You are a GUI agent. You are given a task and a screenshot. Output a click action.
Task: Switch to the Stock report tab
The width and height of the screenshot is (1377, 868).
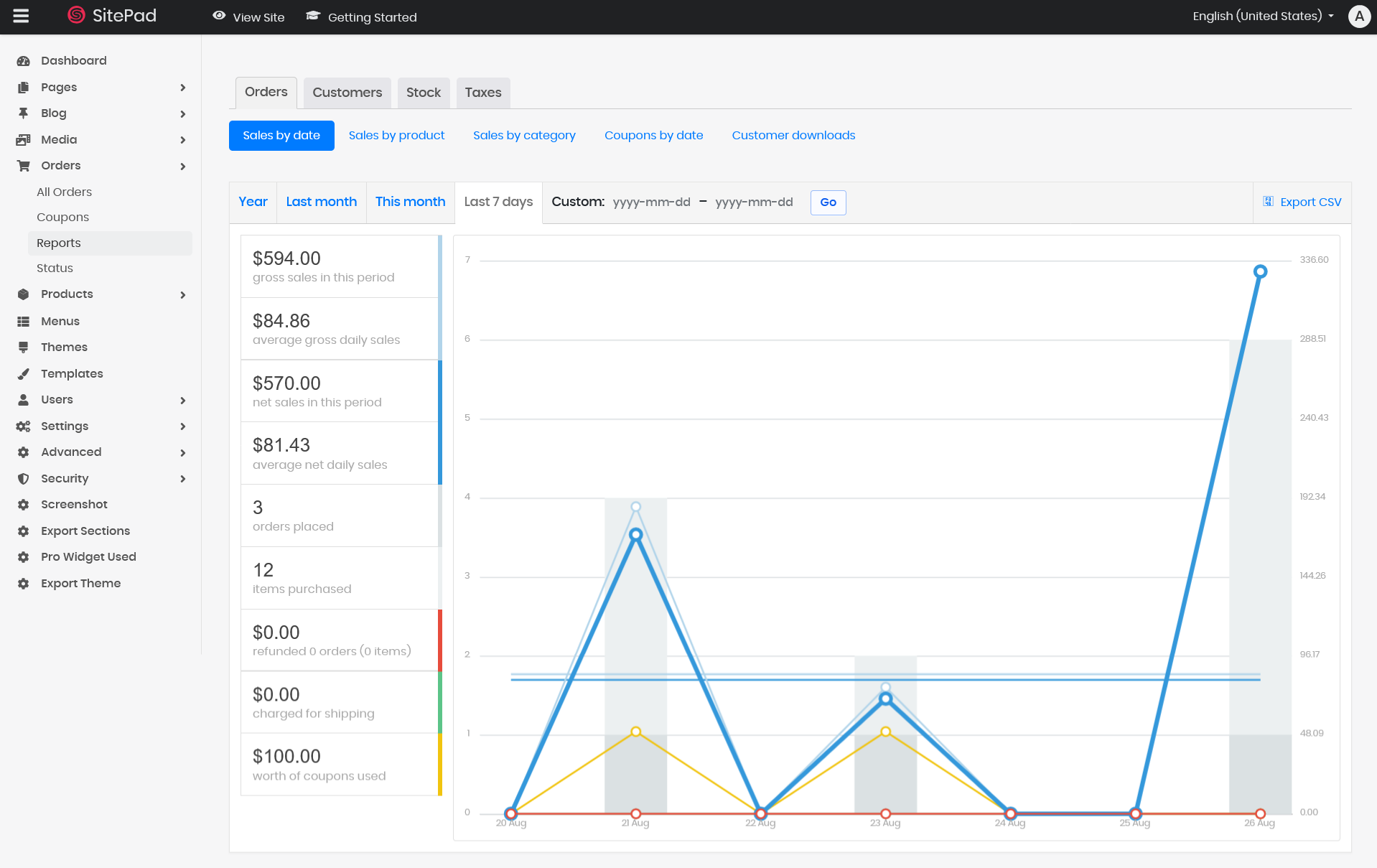coord(424,93)
